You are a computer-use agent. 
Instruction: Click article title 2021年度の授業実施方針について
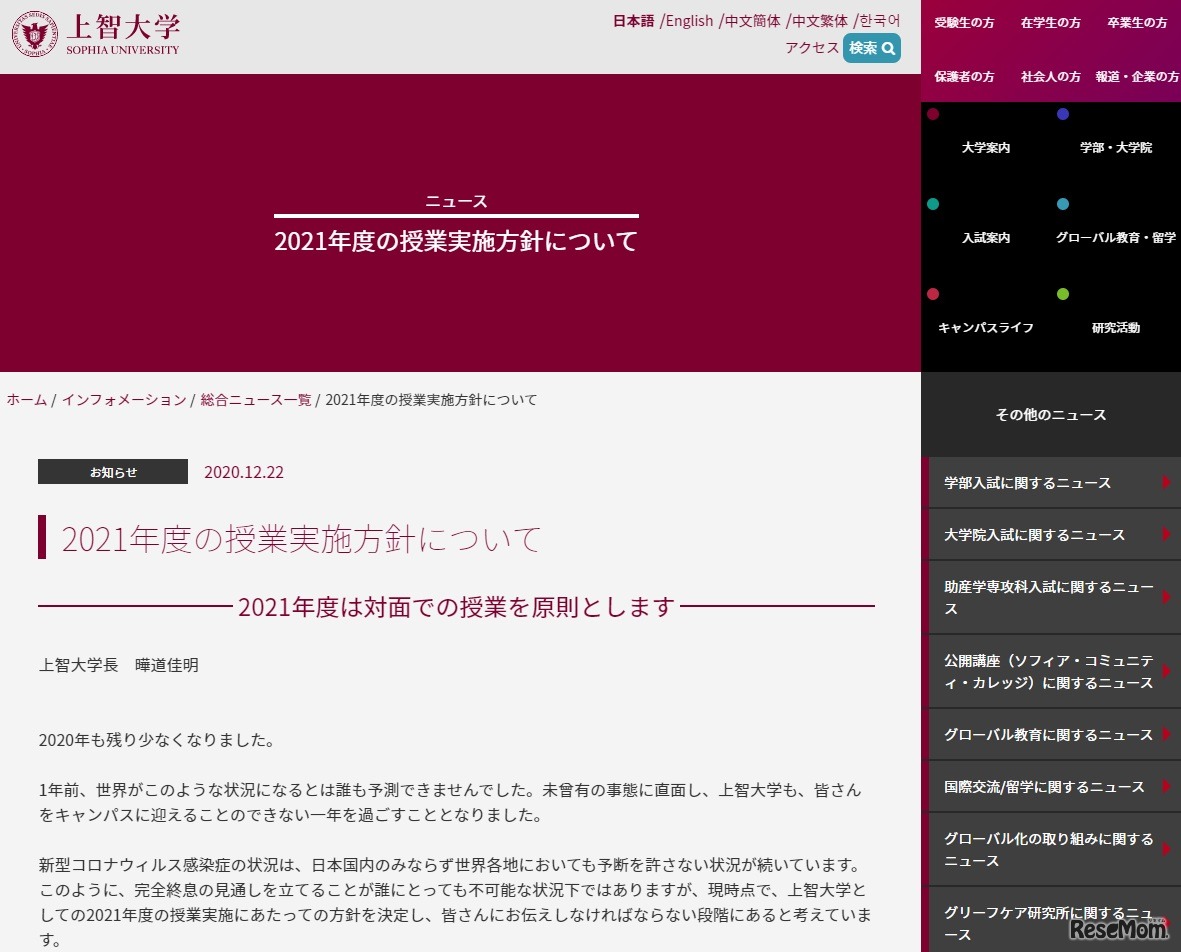(x=301, y=539)
